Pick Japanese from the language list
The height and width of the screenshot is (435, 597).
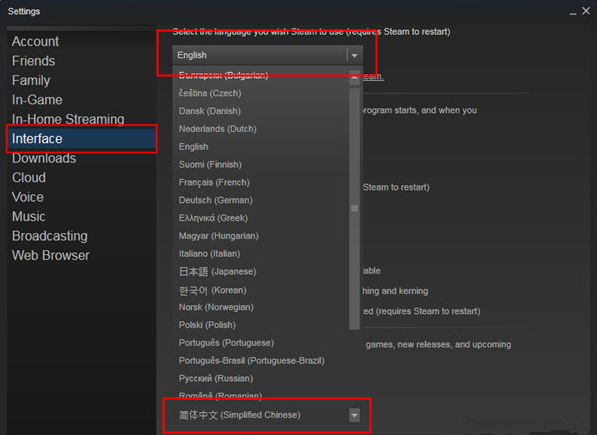pos(217,271)
